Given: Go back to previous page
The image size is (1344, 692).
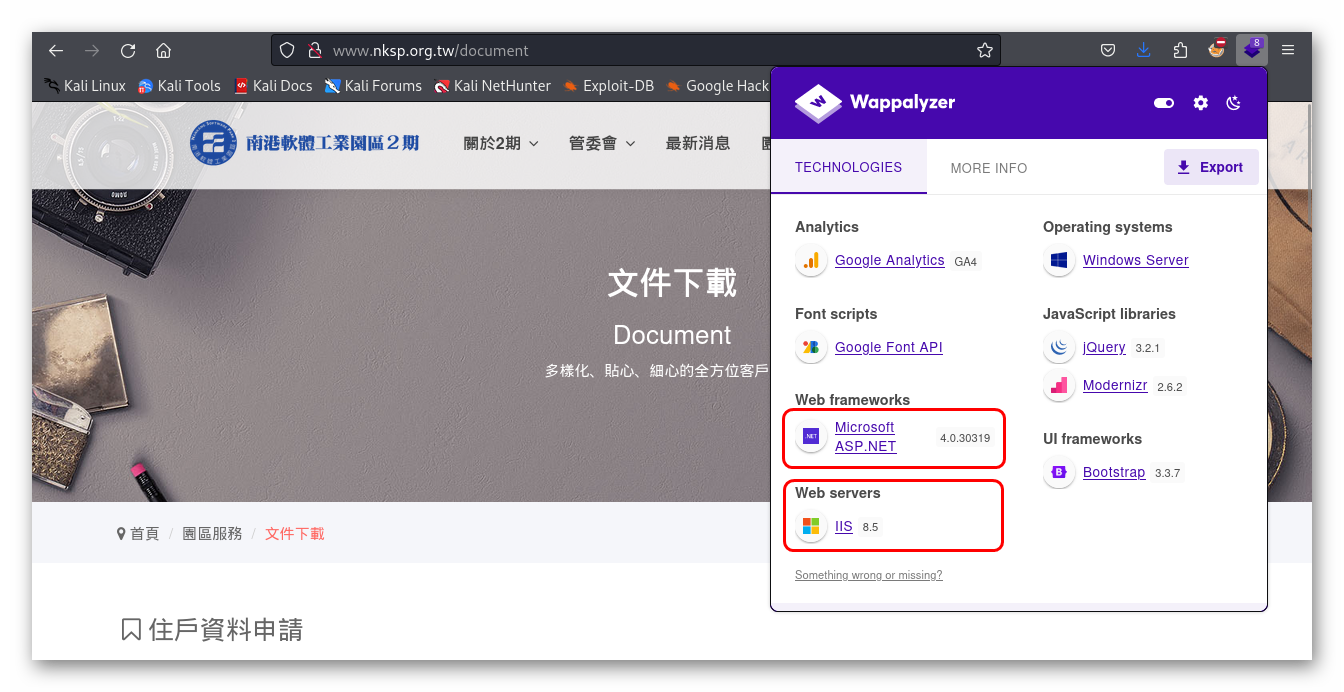Looking at the screenshot, I should (x=56, y=50).
